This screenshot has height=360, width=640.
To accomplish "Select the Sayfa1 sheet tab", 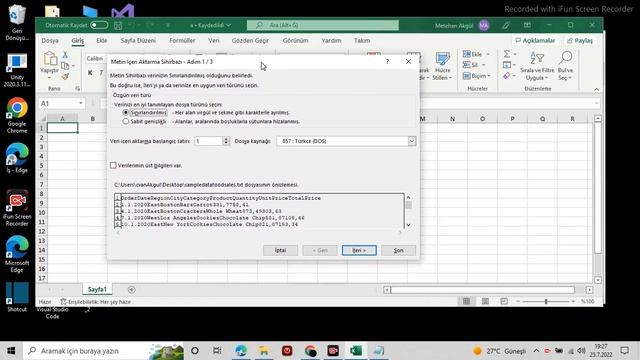I will pyautogui.click(x=97, y=289).
